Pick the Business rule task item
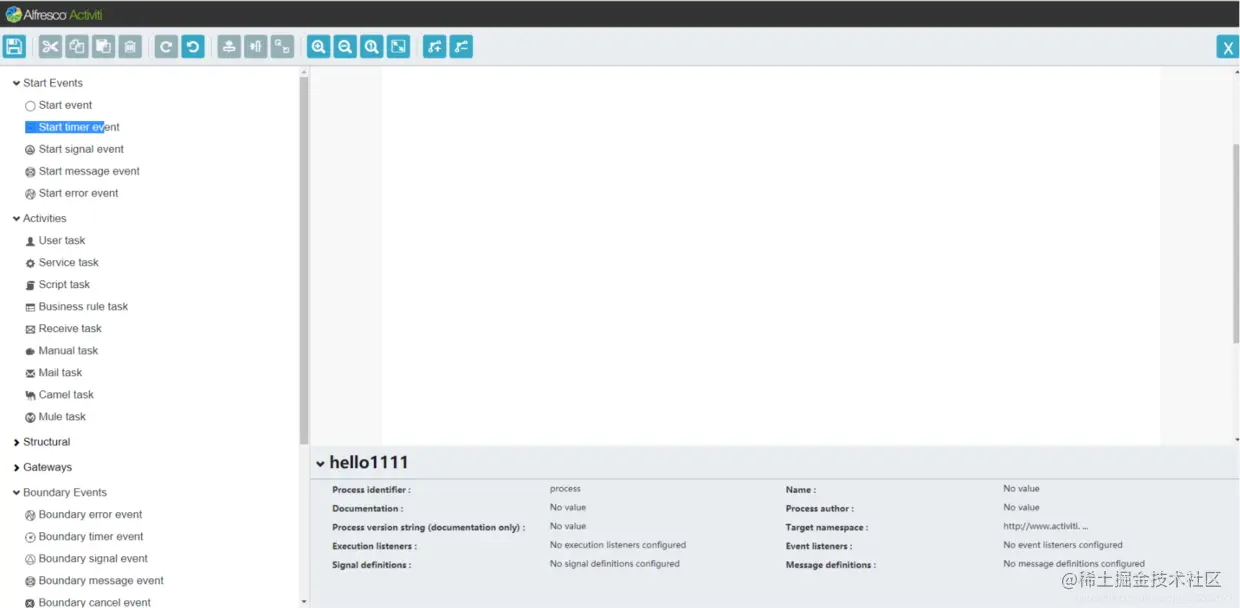This screenshot has width=1240, height=608. 76,306
